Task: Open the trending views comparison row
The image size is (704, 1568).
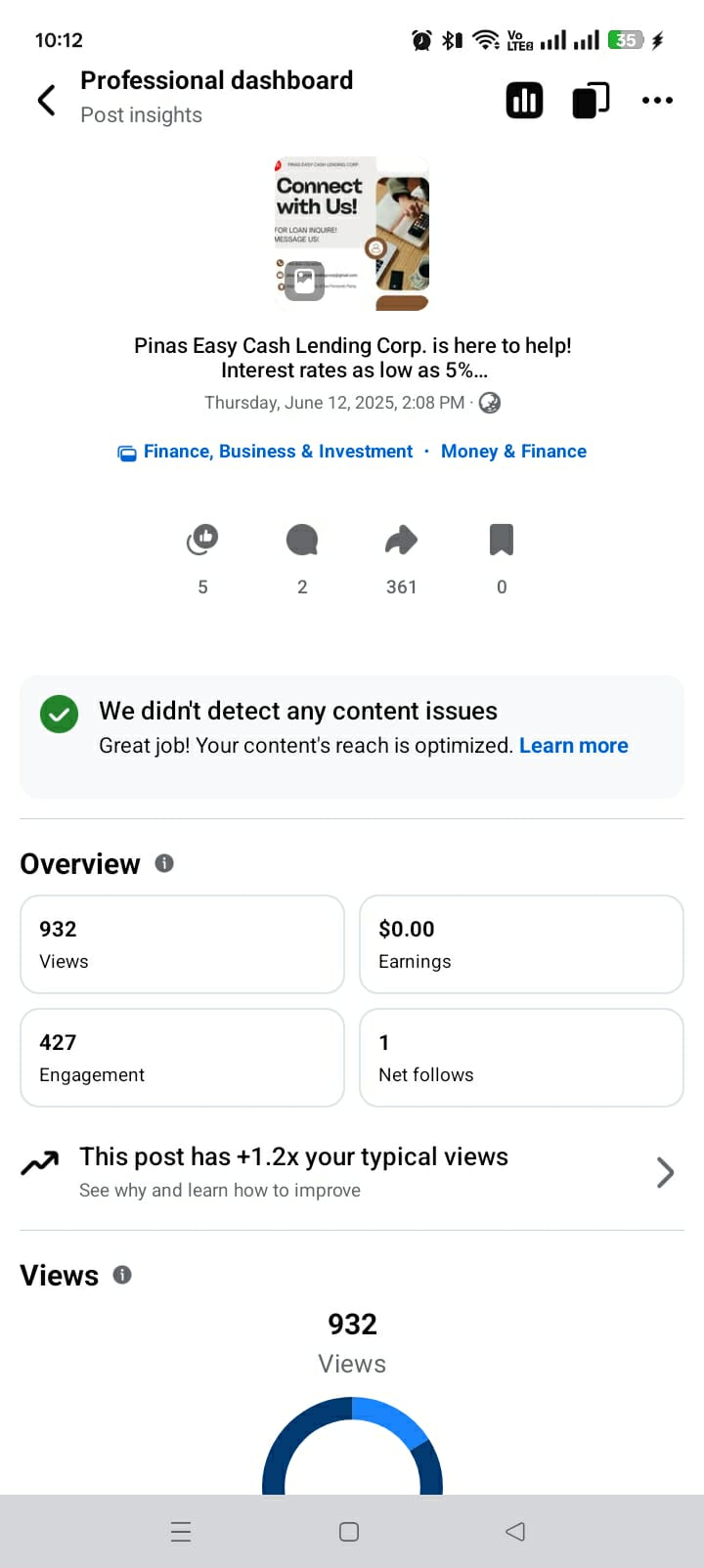Action: click(293, 1172)
